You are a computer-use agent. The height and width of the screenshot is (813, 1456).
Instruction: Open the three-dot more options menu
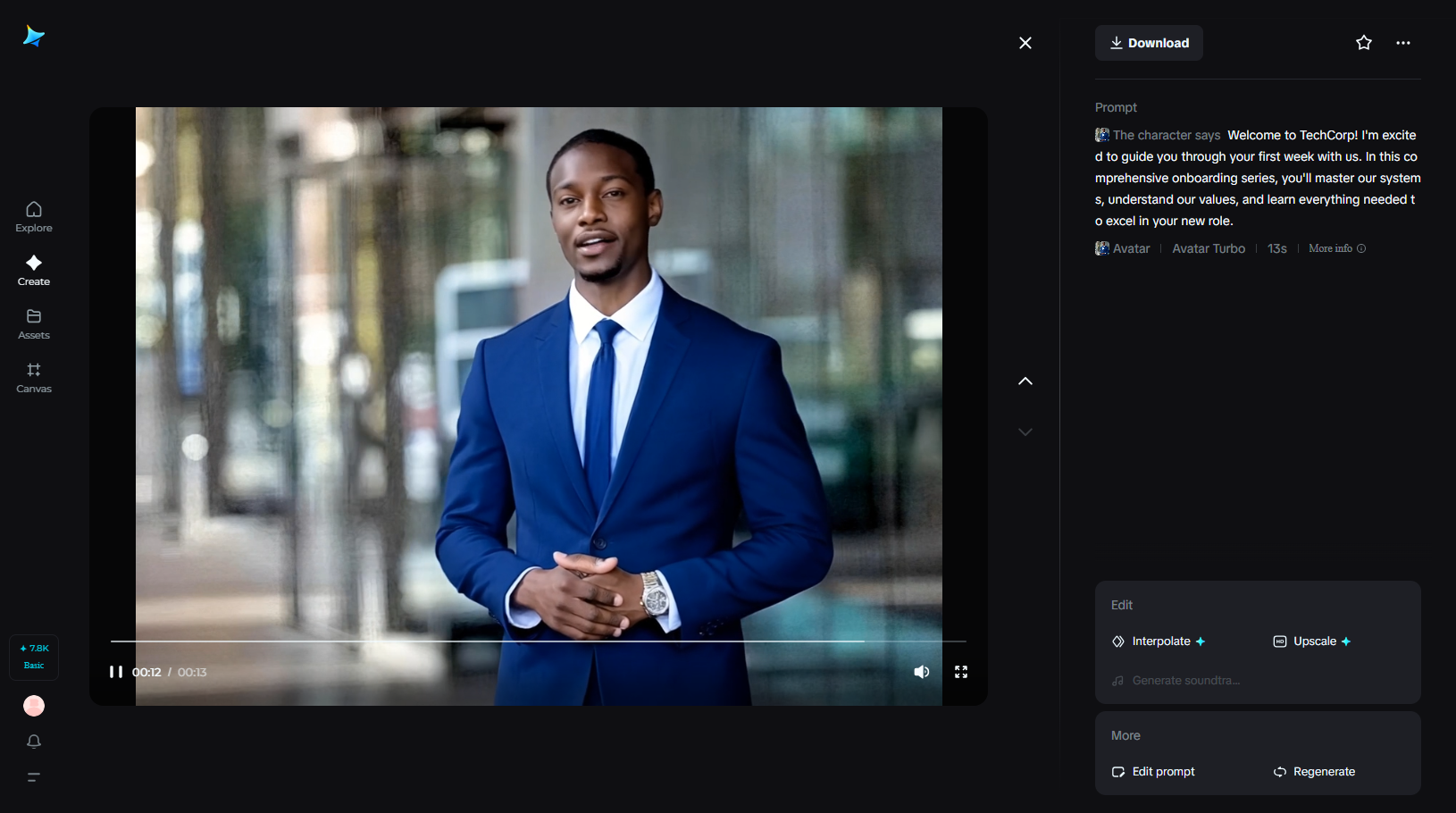[1403, 43]
